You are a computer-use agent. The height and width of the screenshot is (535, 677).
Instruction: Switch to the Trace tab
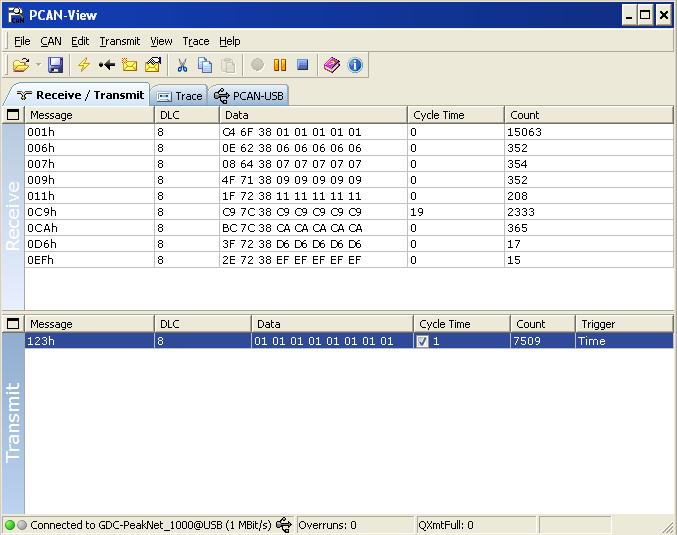[x=180, y=96]
